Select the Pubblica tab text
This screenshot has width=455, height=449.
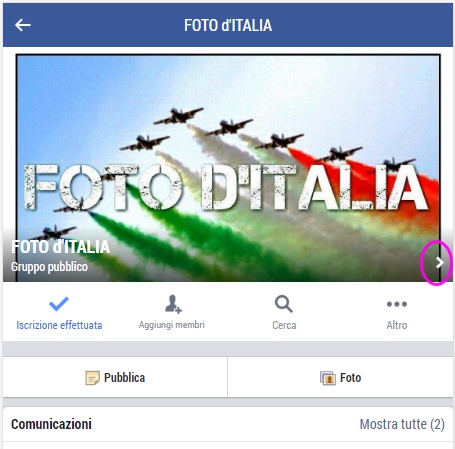click(124, 378)
